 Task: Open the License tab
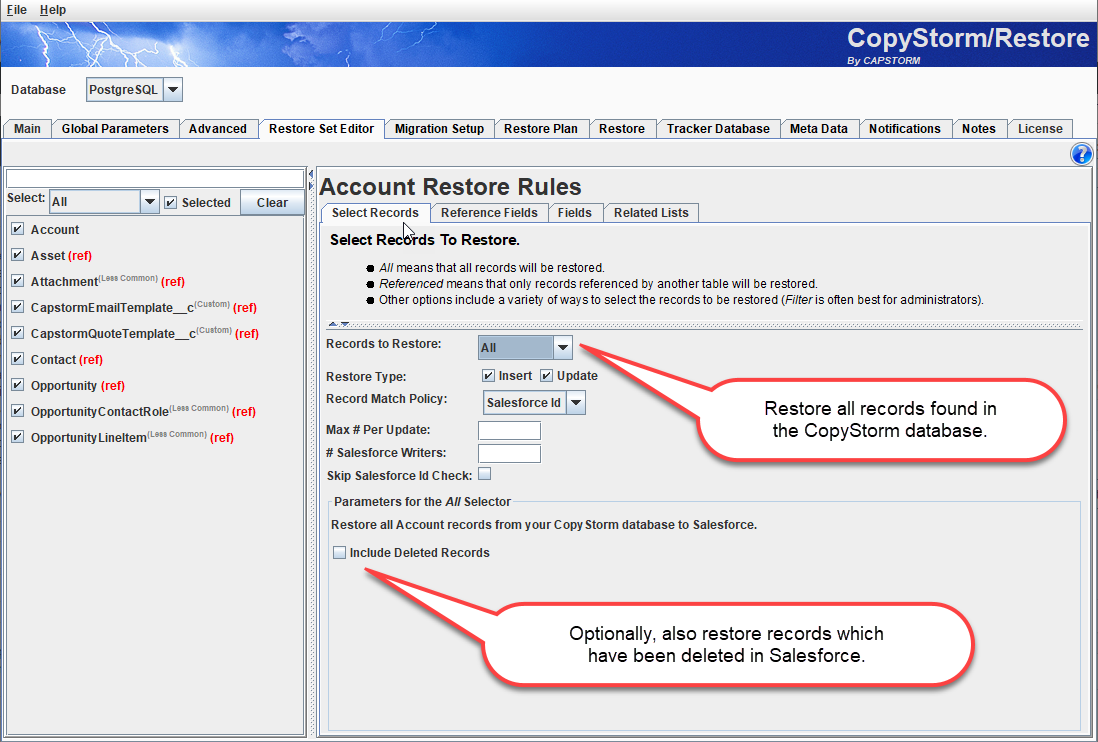point(1040,129)
